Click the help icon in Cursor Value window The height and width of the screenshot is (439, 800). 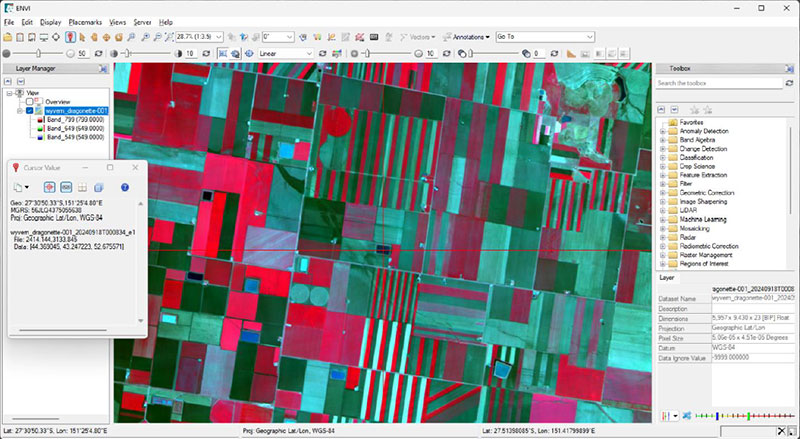coord(125,187)
